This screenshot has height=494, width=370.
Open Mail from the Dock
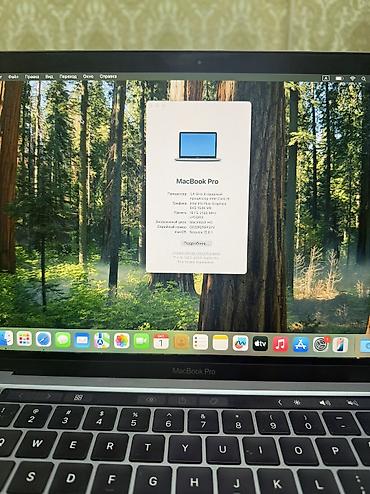click(82, 340)
